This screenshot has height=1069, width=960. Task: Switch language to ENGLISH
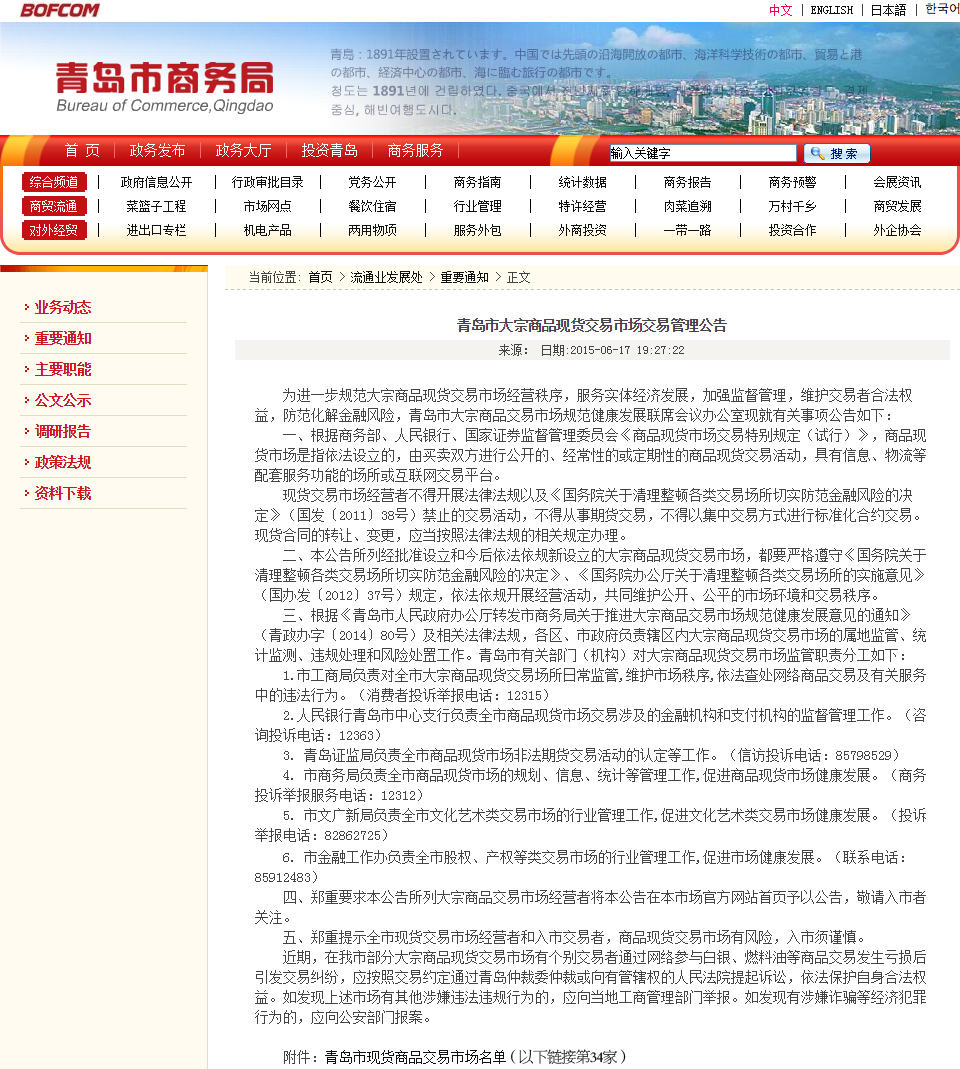[x=831, y=10]
